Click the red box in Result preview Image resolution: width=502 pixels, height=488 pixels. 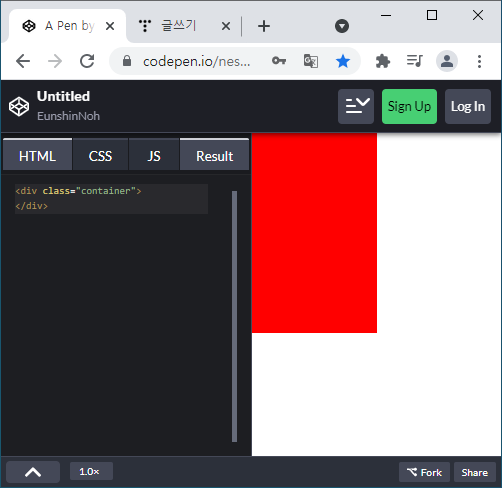pyautogui.click(x=314, y=233)
